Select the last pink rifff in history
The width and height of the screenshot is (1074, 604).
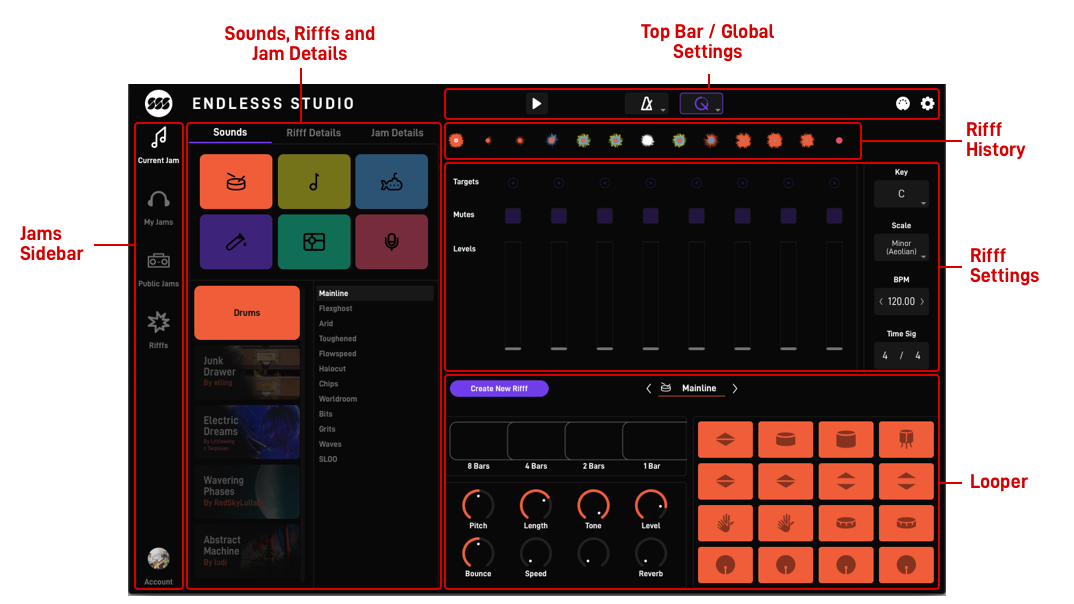pos(839,140)
